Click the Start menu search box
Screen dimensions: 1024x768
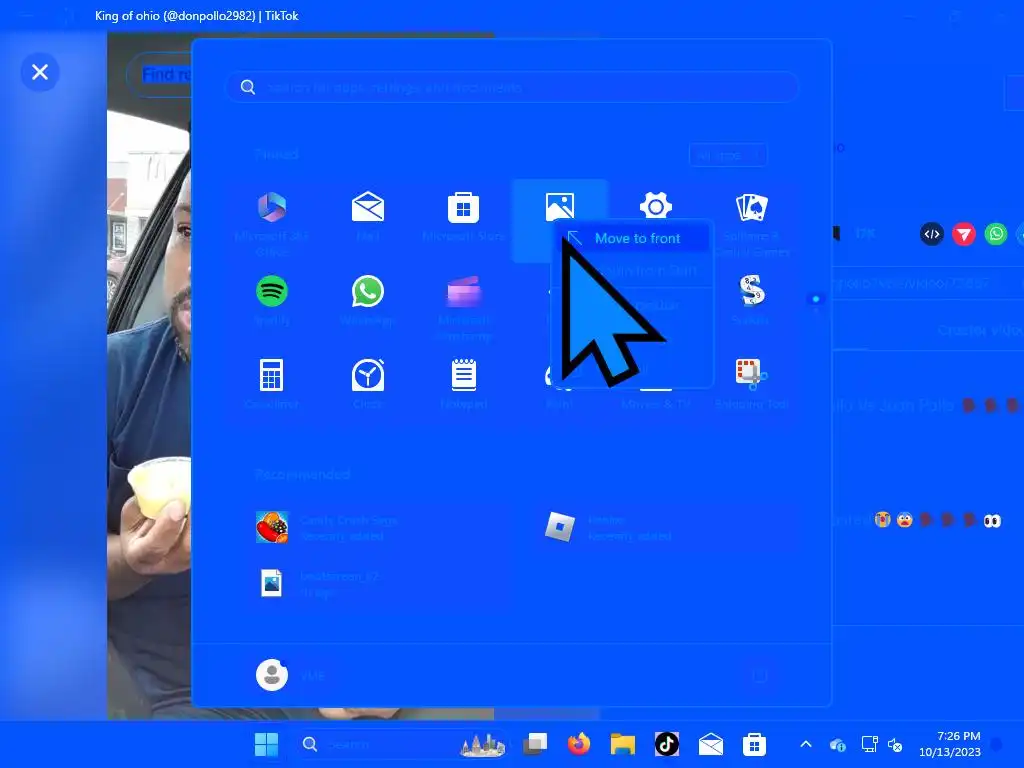coord(512,87)
